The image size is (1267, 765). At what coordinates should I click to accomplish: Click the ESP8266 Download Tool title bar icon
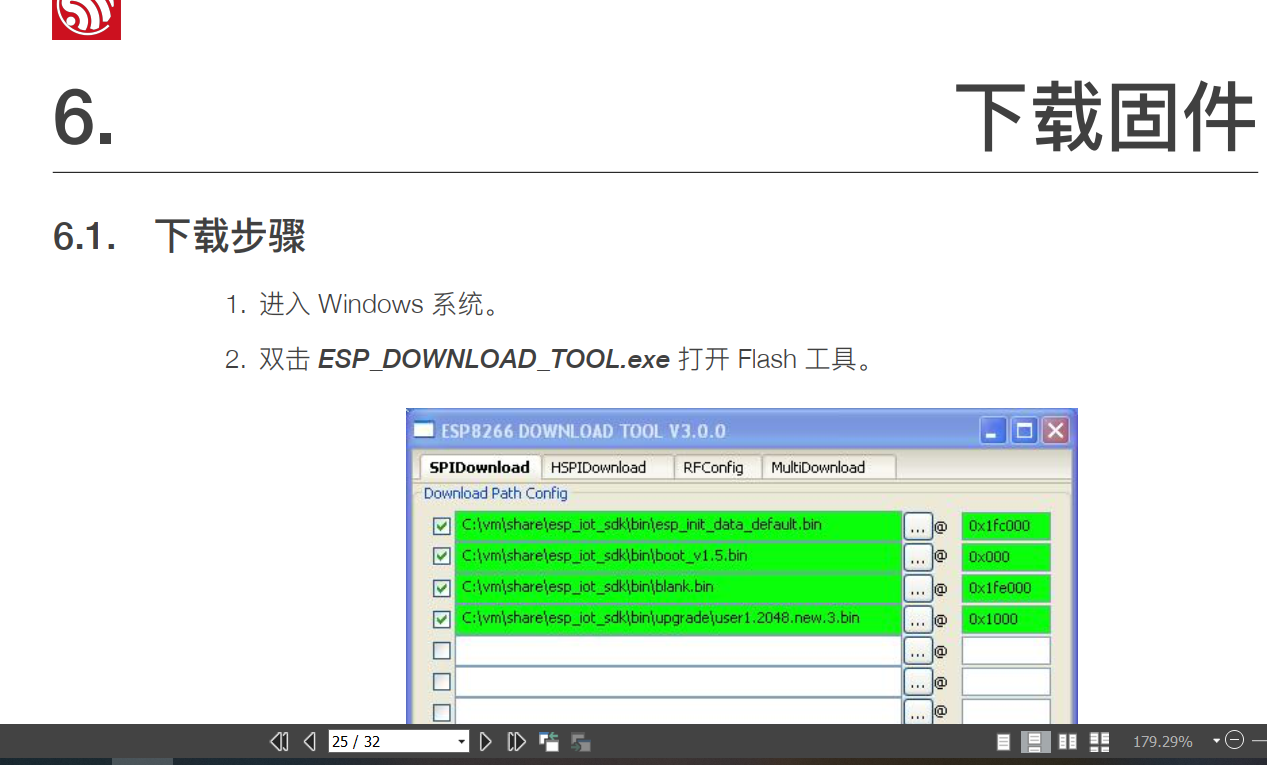(425, 430)
